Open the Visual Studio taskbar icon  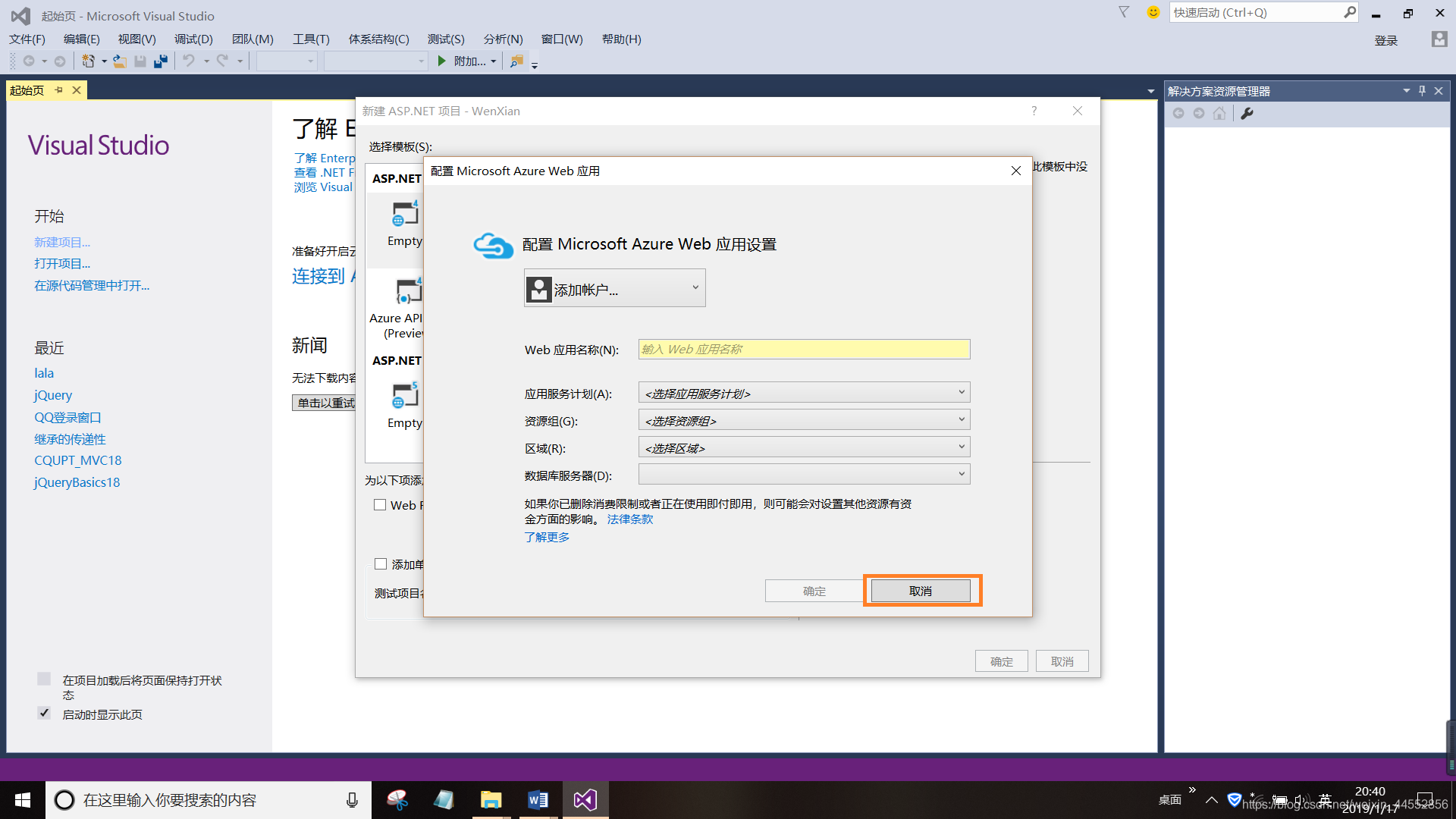tap(585, 800)
